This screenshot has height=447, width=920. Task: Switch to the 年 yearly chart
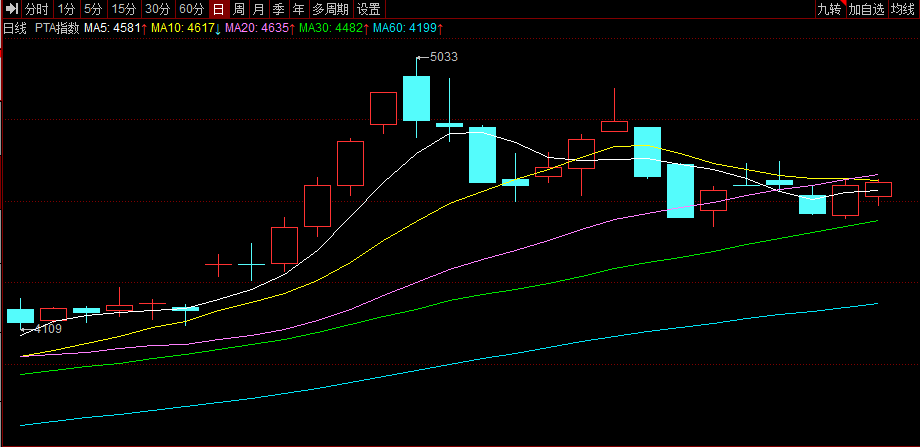pos(299,9)
